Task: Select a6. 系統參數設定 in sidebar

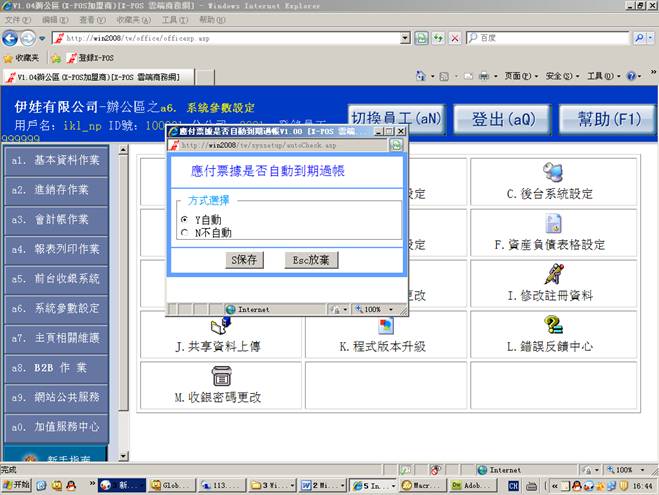Action: coord(56,308)
